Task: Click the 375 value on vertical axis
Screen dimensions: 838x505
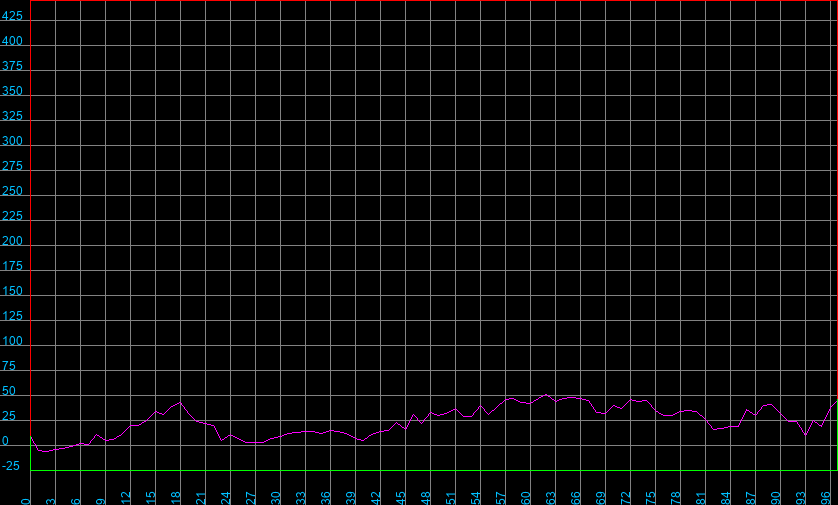Action: point(12,66)
